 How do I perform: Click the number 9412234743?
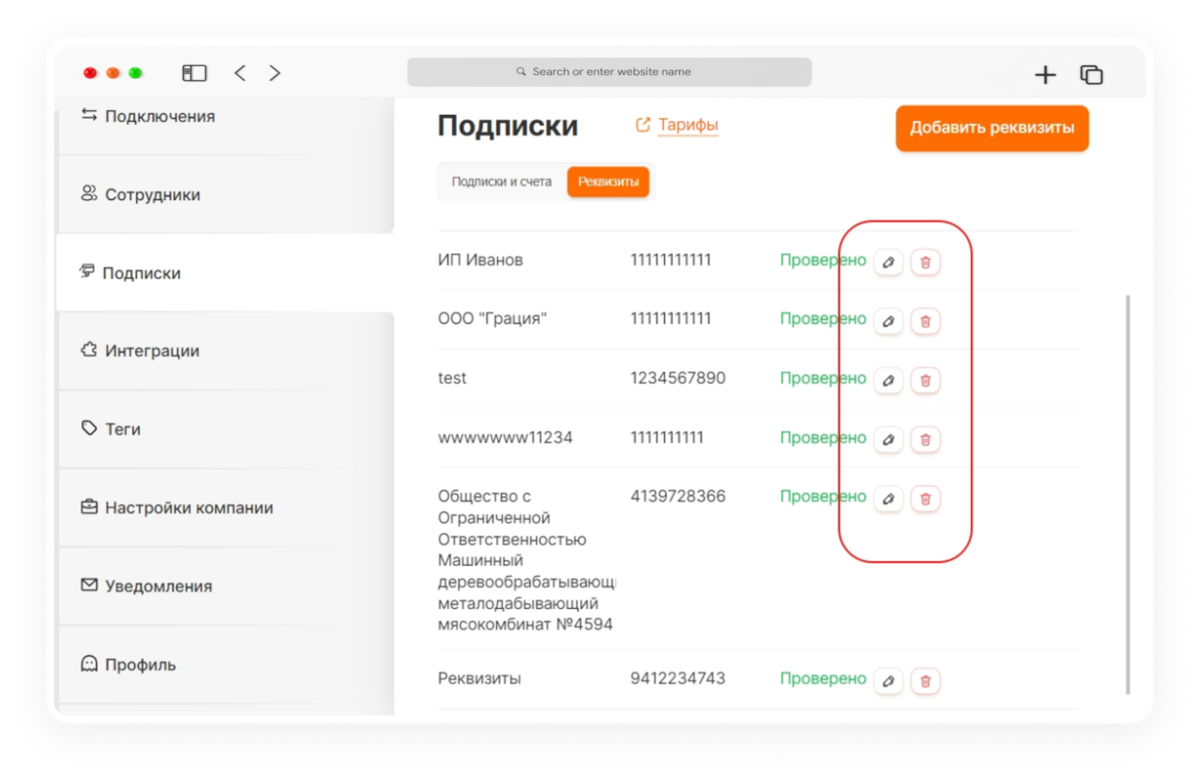click(678, 678)
